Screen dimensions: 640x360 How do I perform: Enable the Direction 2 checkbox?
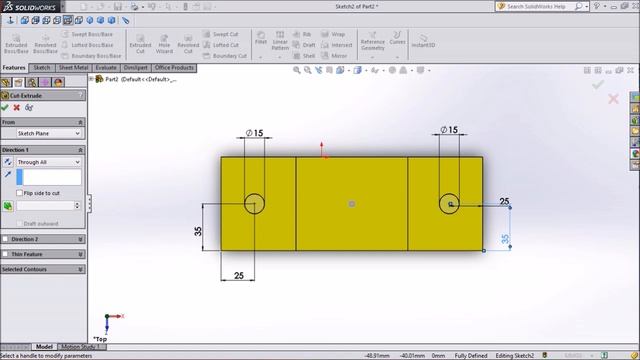point(5,239)
